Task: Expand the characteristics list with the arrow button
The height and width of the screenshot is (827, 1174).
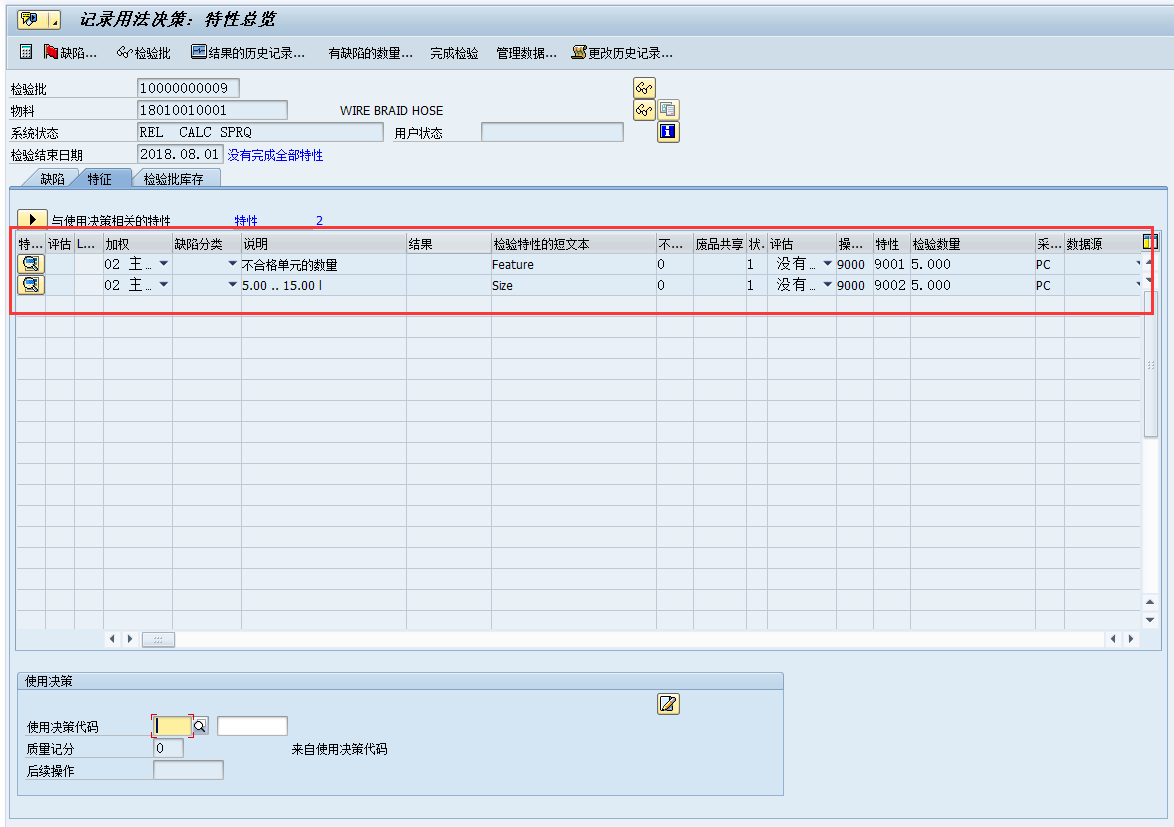Action: tap(31, 217)
